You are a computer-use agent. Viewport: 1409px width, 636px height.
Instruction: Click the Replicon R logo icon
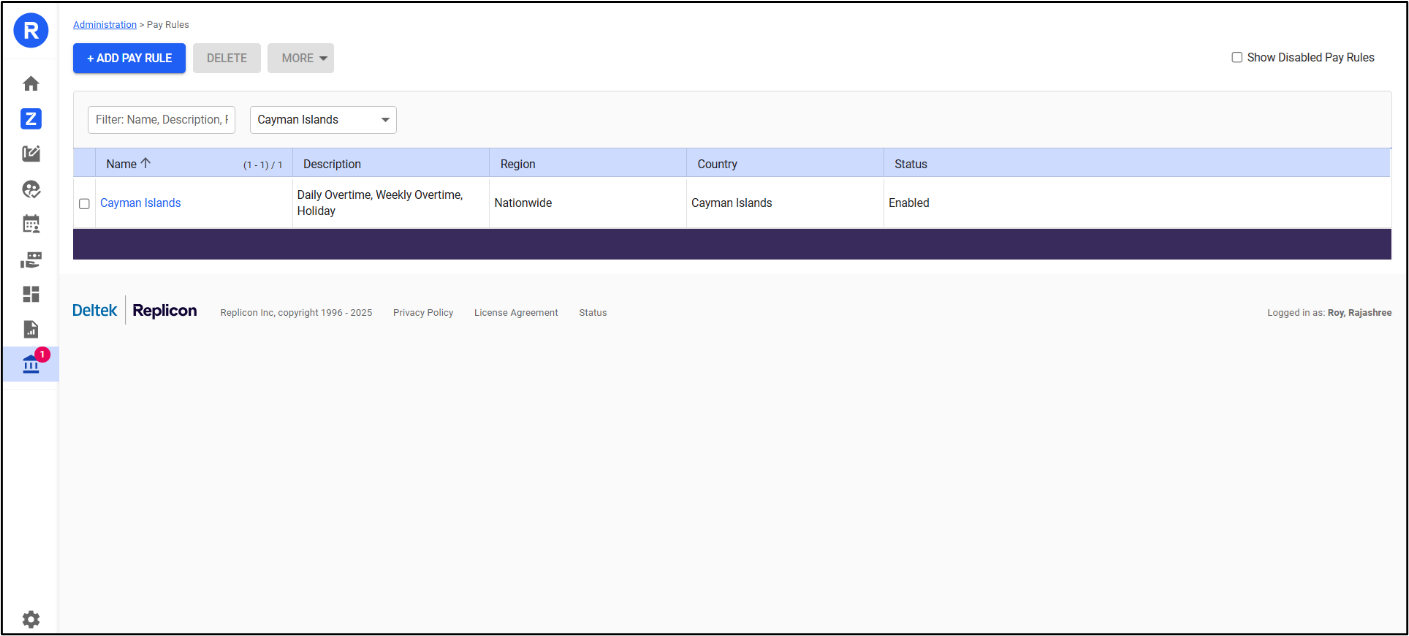31,31
